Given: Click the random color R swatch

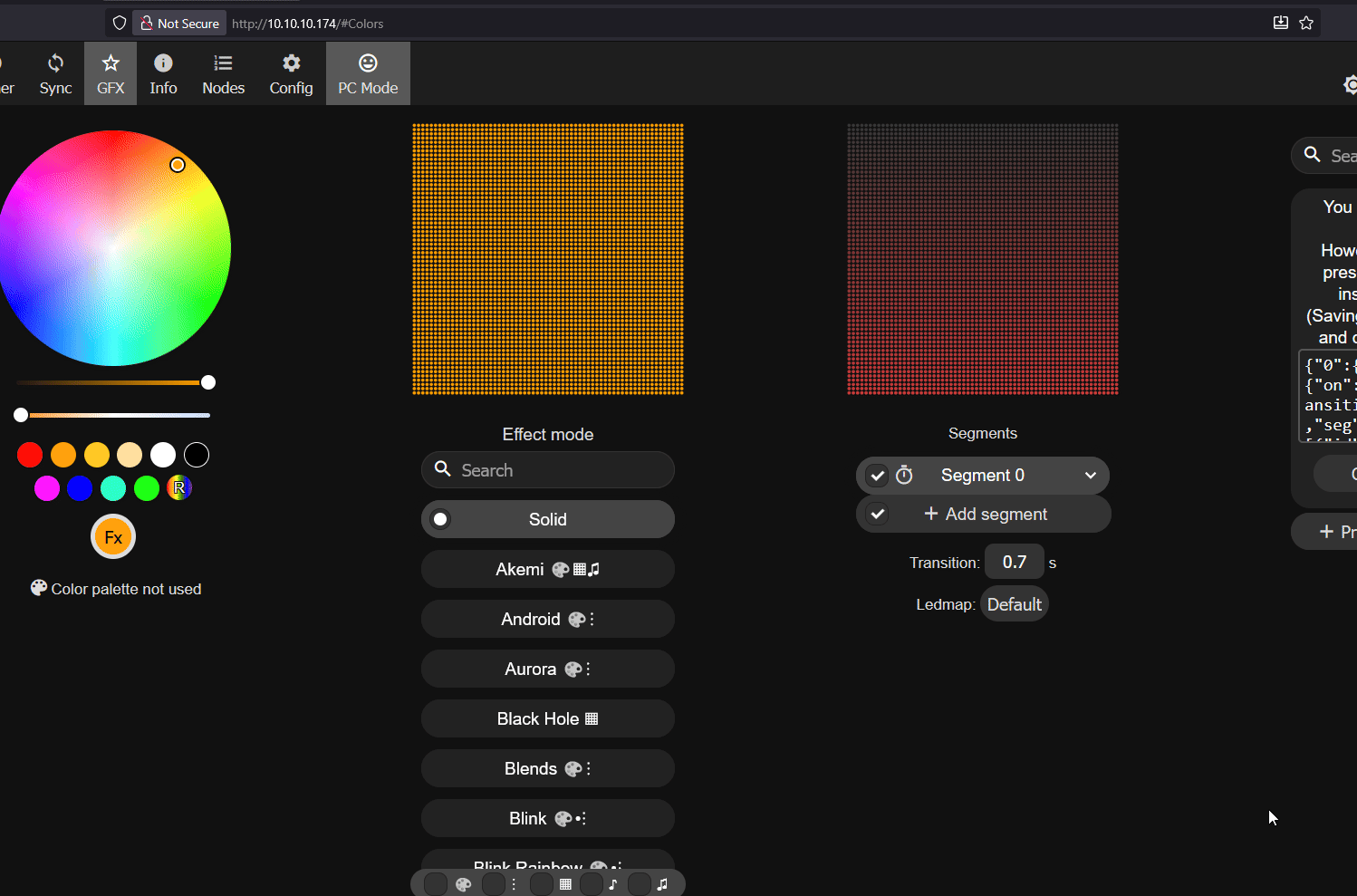Looking at the screenshot, I should click(179, 488).
